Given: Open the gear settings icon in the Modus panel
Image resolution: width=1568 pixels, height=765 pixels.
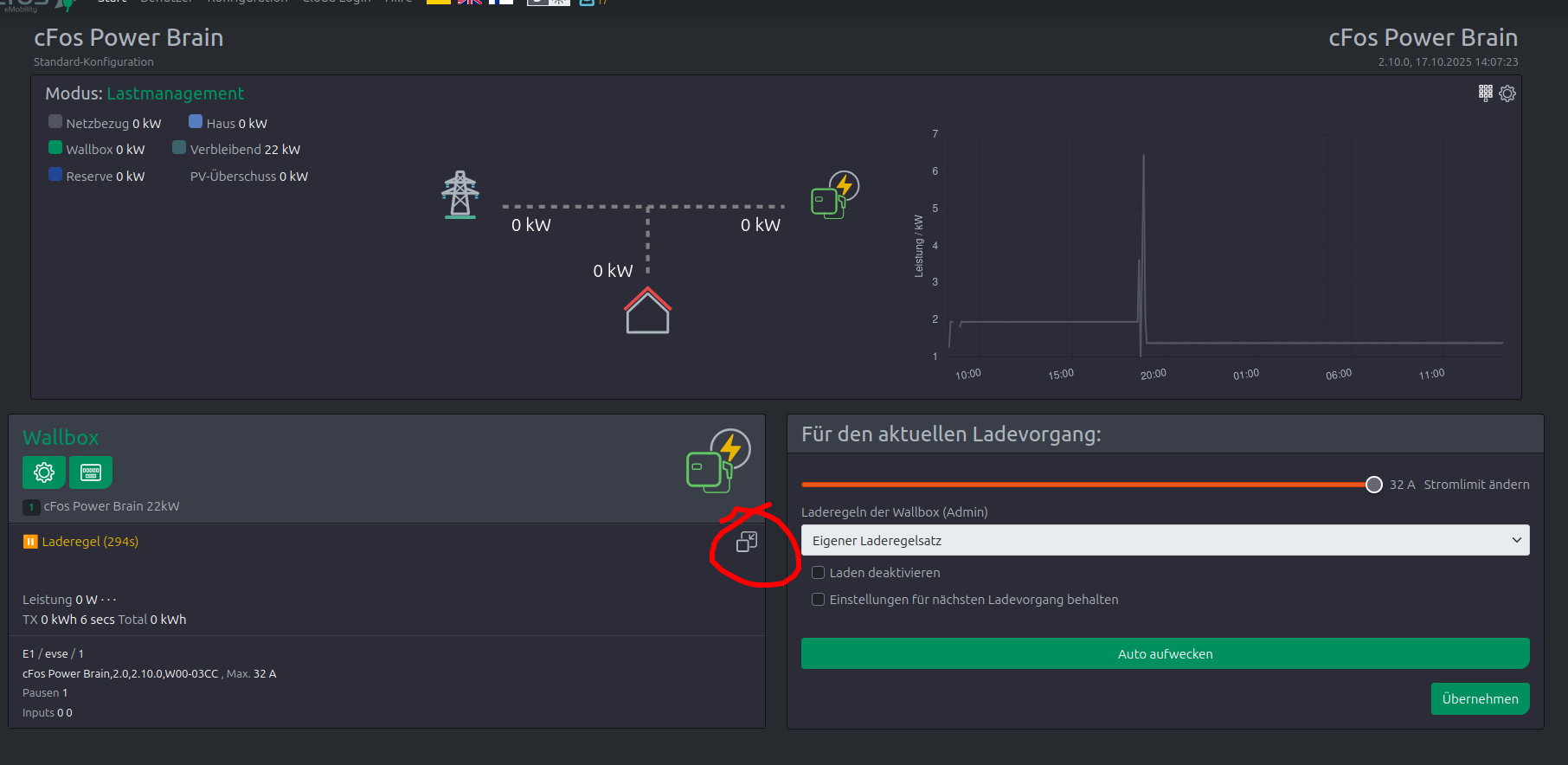Looking at the screenshot, I should 1507,93.
